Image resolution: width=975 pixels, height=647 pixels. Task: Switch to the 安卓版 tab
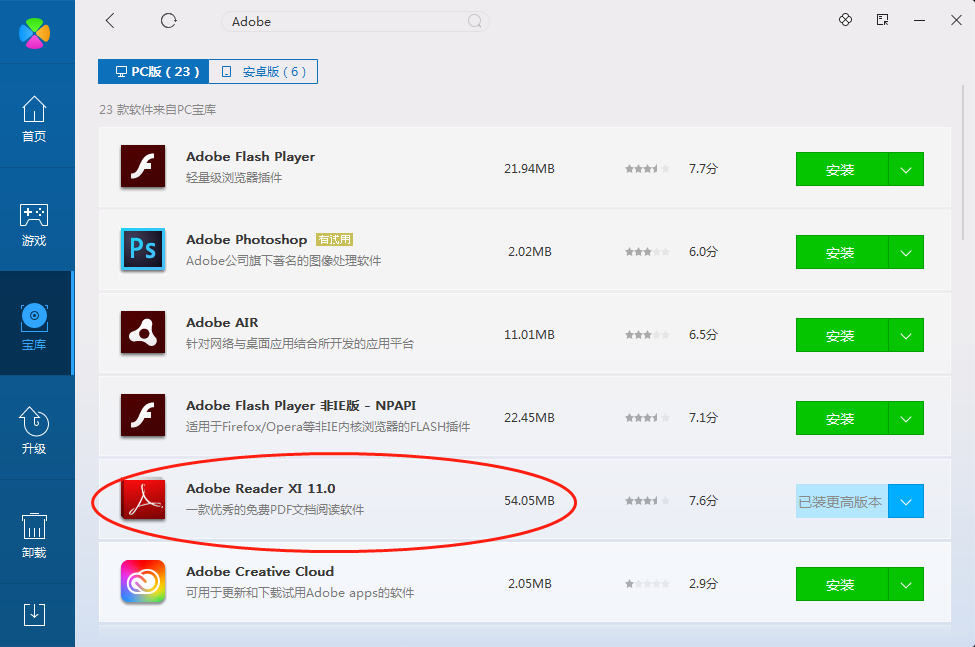[264, 72]
